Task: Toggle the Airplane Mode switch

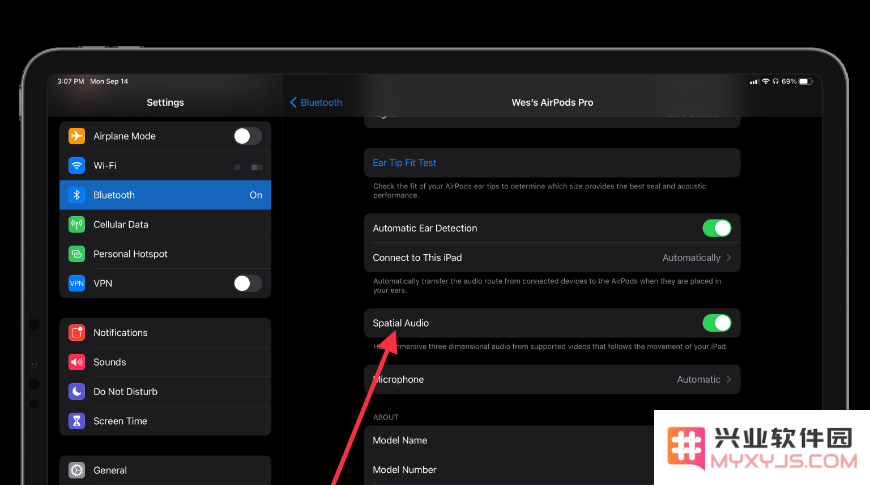Action: tap(247, 136)
